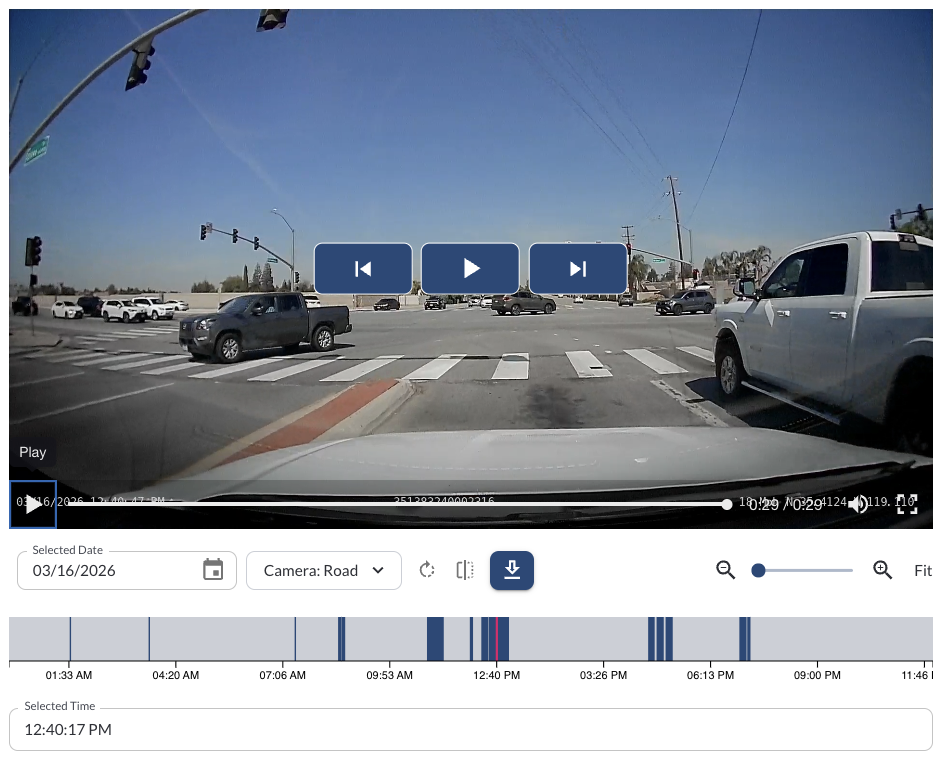Image resolution: width=943 pixels, height=764 pixels.
Task: Zoom in the timeline with plus magnifier
Action: 882,570
